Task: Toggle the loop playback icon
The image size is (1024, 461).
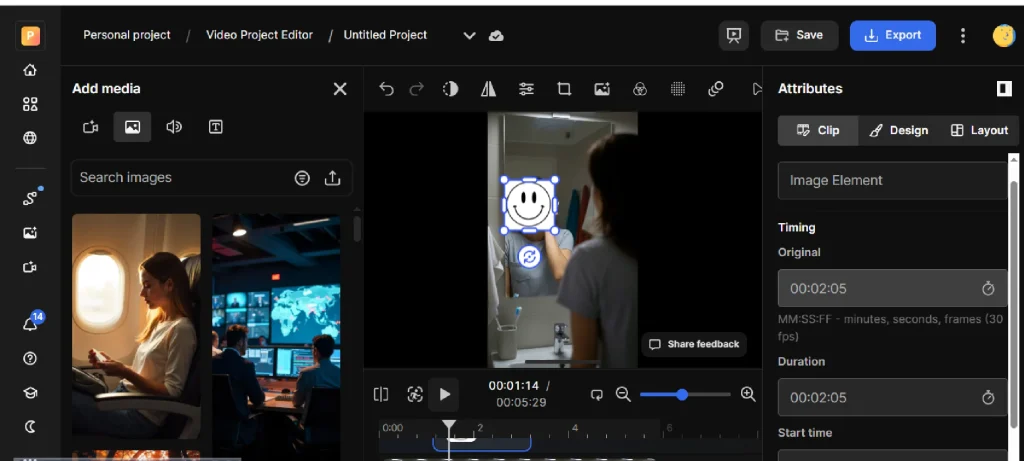Action: pyautogui.click(x=597, y=394)
